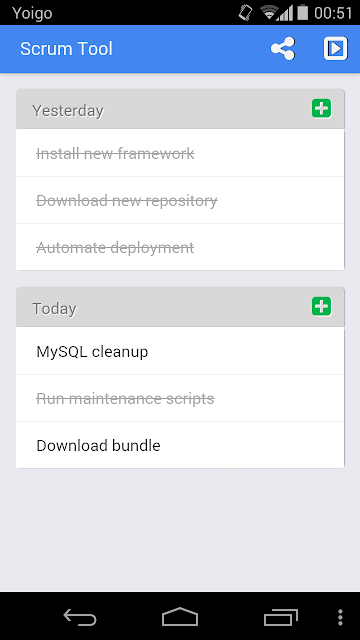Uncheck the Run maintenance scripts task

pos(180,398)
